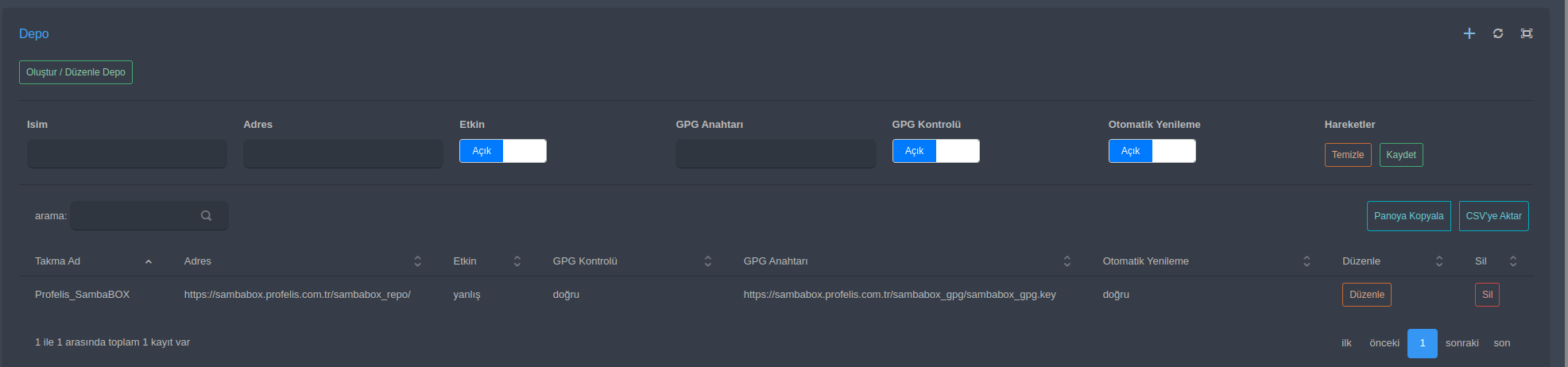This screenshot has height=367, width=1568.
Task: Toggle the Etkin switch
Action: pos(503,151)
